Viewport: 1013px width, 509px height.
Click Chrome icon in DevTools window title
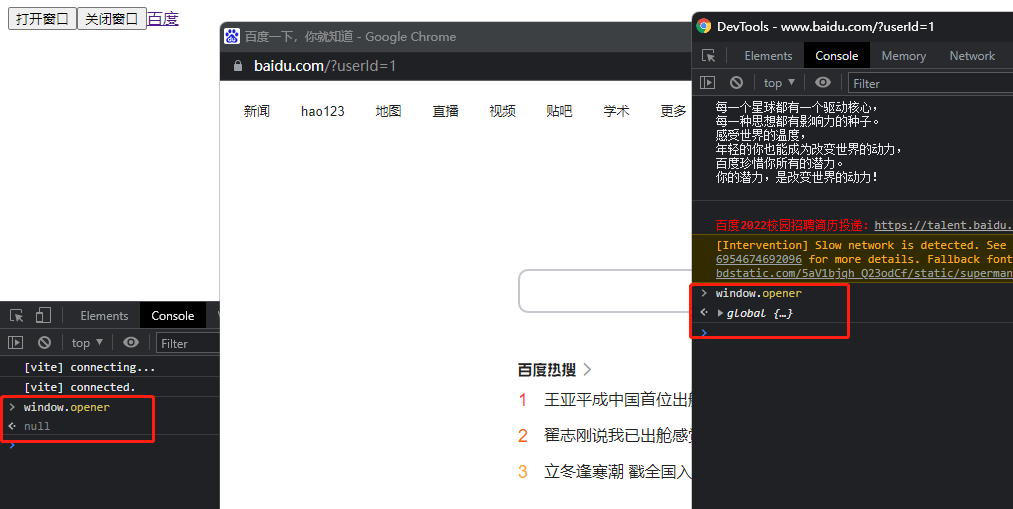click(704, 26)
